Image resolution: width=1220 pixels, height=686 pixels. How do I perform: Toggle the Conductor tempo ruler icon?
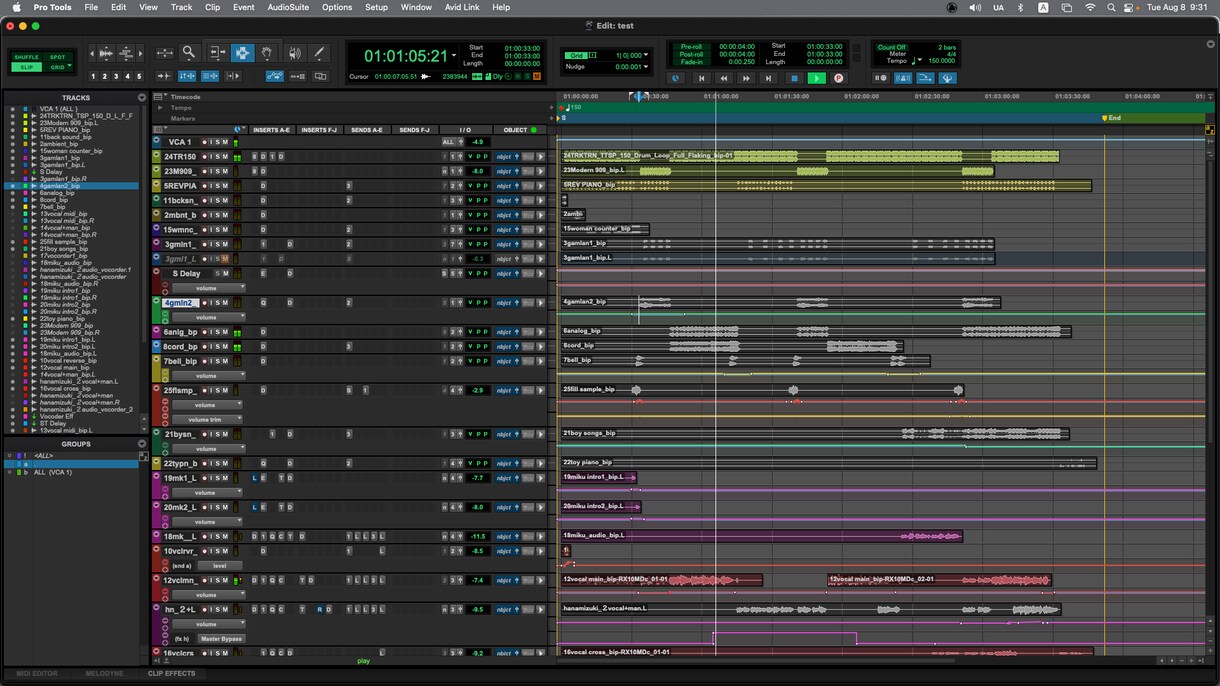click(x=926, y=78)
